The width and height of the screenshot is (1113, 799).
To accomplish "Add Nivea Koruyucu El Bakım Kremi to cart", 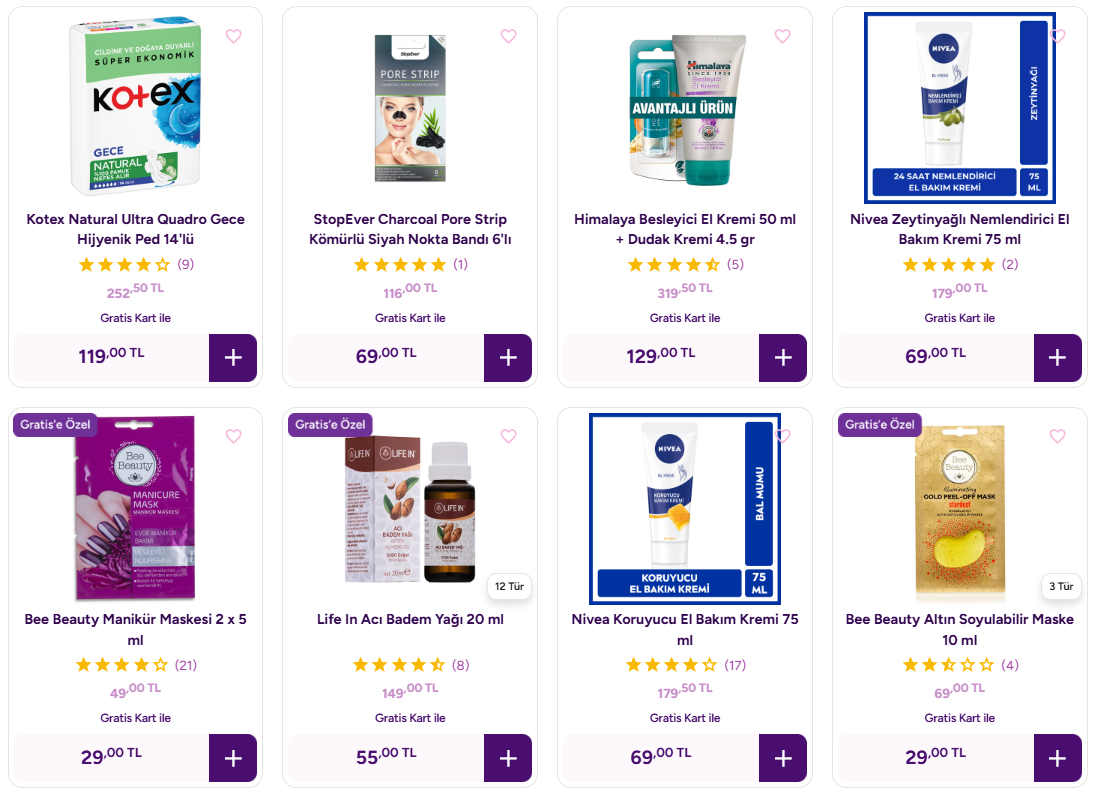I will (x=782, y=758).
